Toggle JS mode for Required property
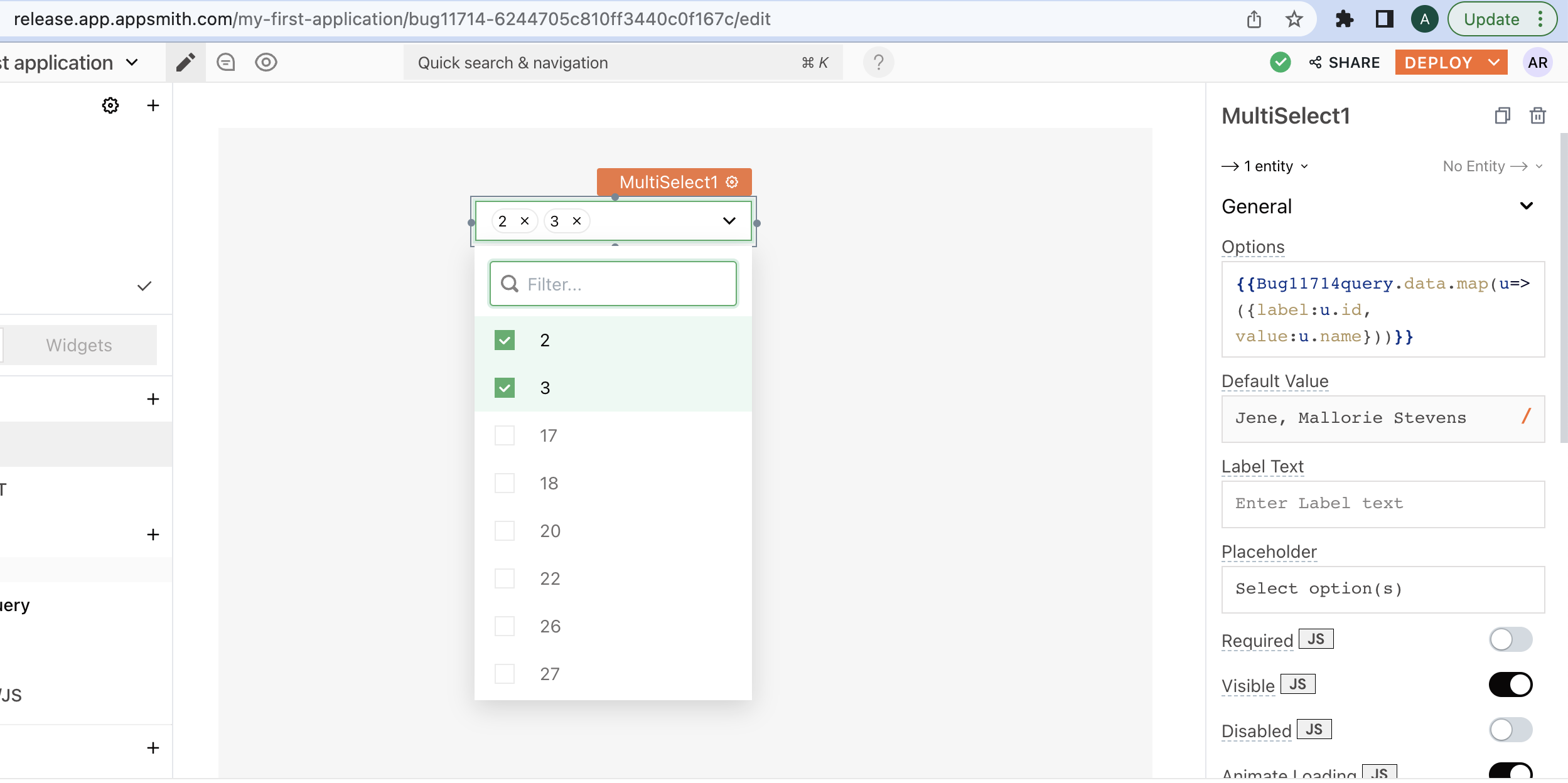The image size is (1568, 783). [1316, 639]
